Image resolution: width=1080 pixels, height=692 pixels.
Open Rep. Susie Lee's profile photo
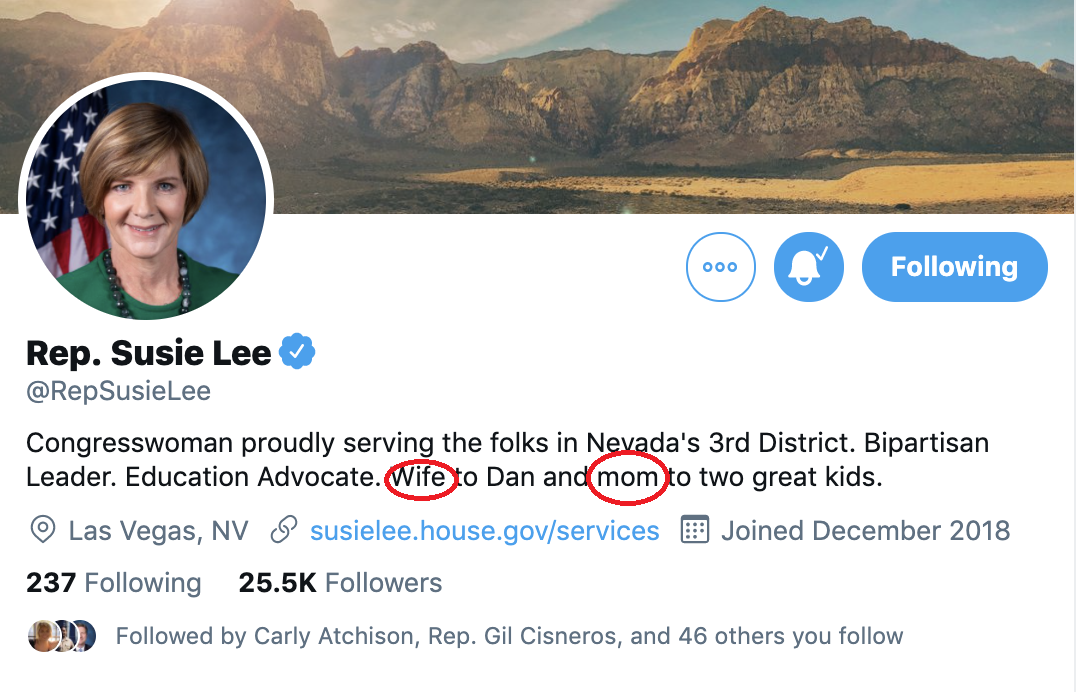point(146,198)
